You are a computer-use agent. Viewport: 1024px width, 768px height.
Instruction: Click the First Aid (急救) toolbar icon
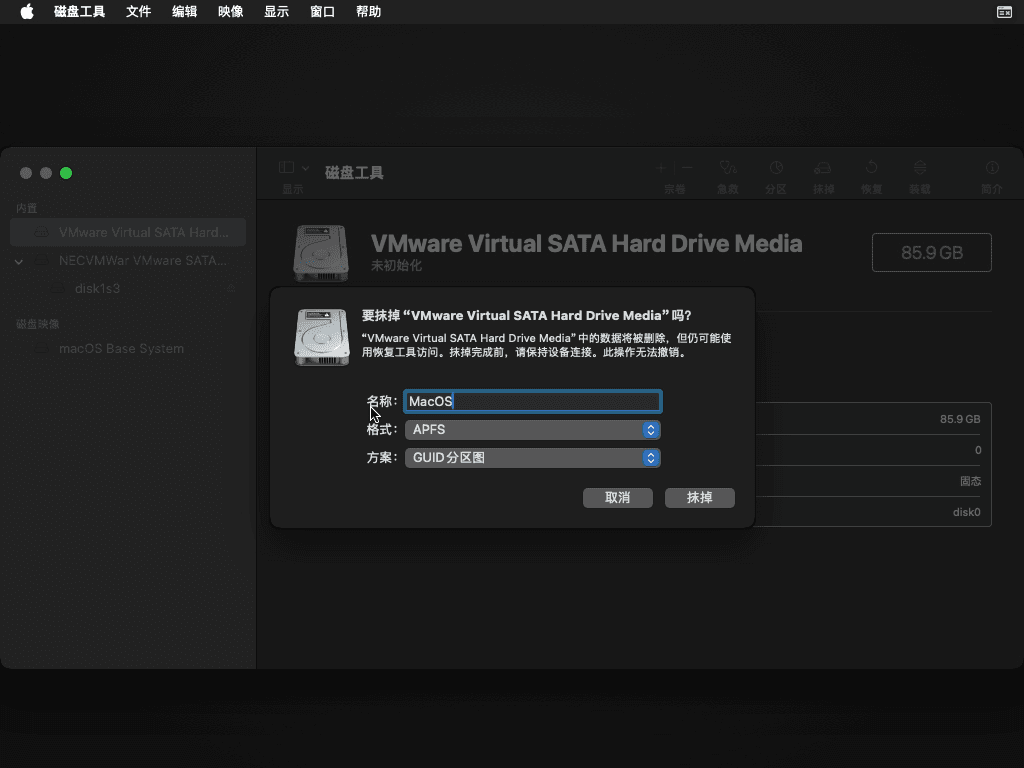(x=728, y=169)
